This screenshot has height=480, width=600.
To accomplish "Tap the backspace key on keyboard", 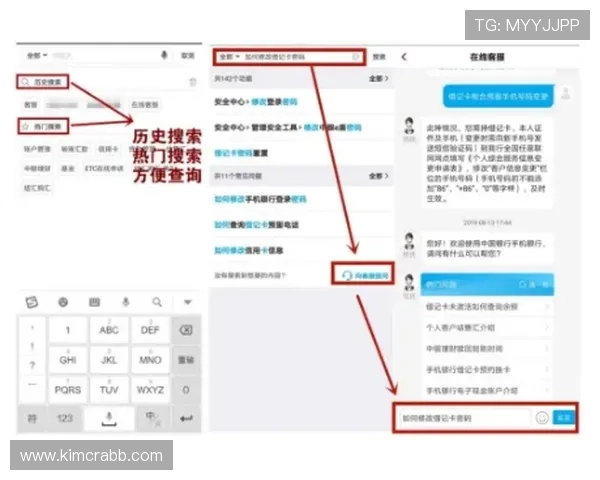I will (x=186, y=330).
